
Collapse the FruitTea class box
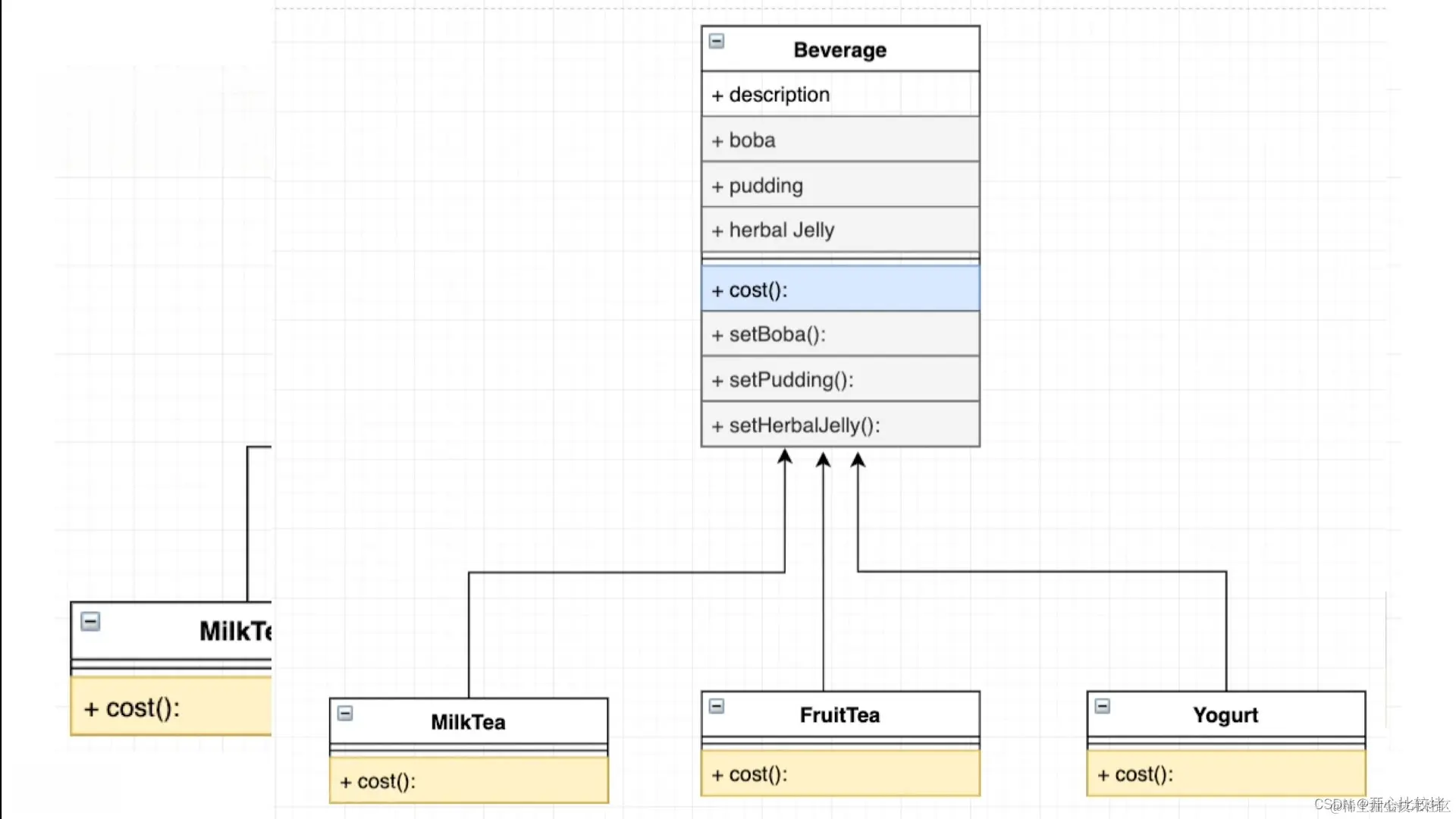point(717,707)
